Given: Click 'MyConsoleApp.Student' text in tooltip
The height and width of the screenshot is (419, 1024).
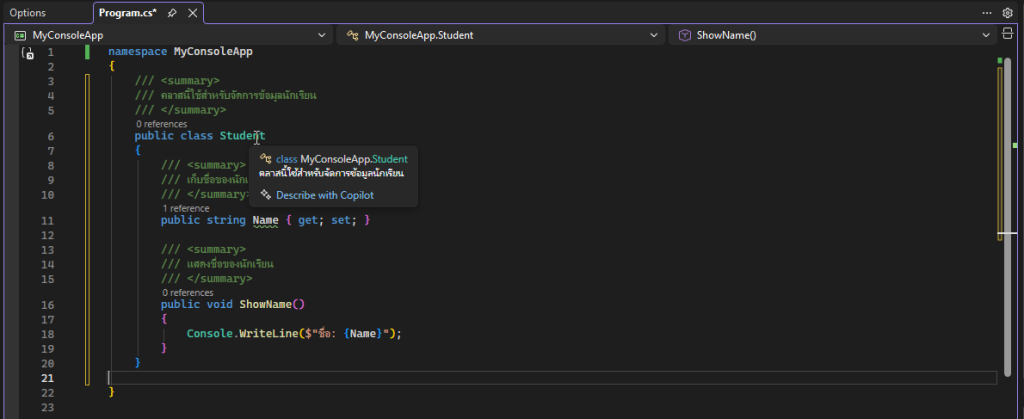Looking at the screenshot, I should tap(354, 159).
